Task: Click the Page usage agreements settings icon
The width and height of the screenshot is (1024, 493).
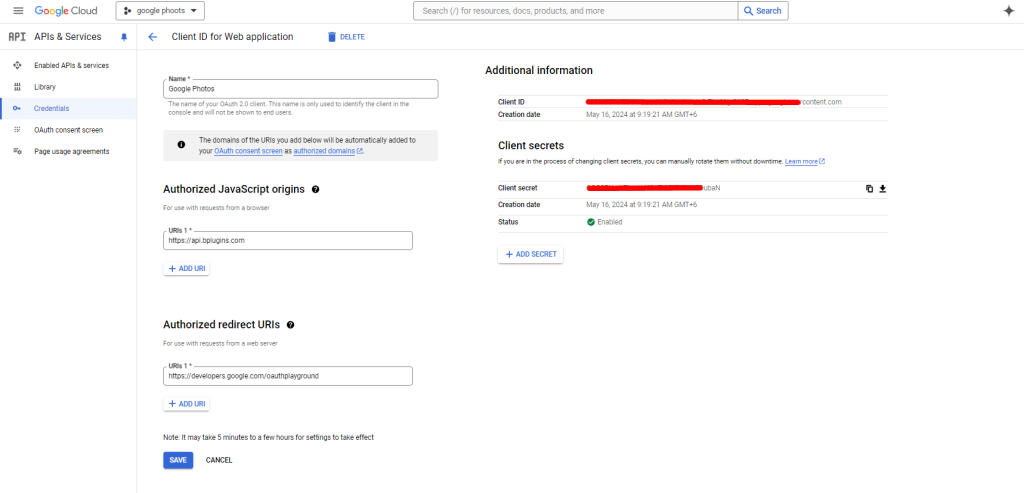Action: [x=17, y=151]
